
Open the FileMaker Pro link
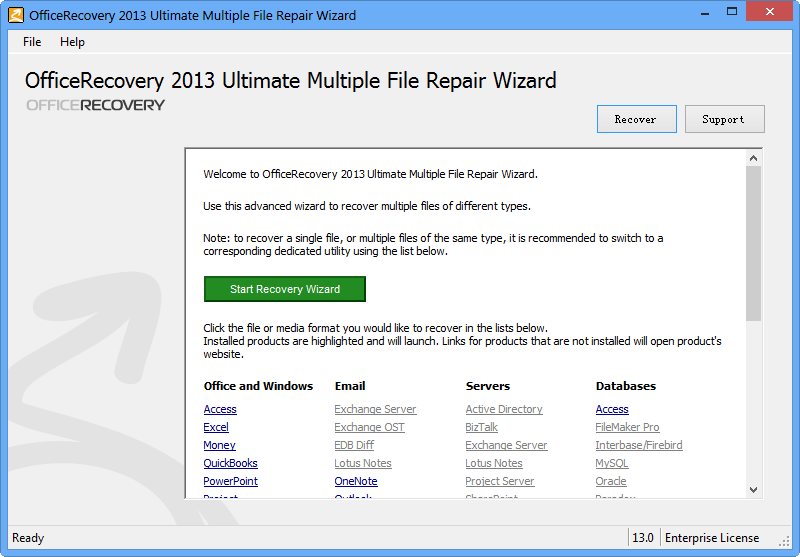tap(627, 427)
